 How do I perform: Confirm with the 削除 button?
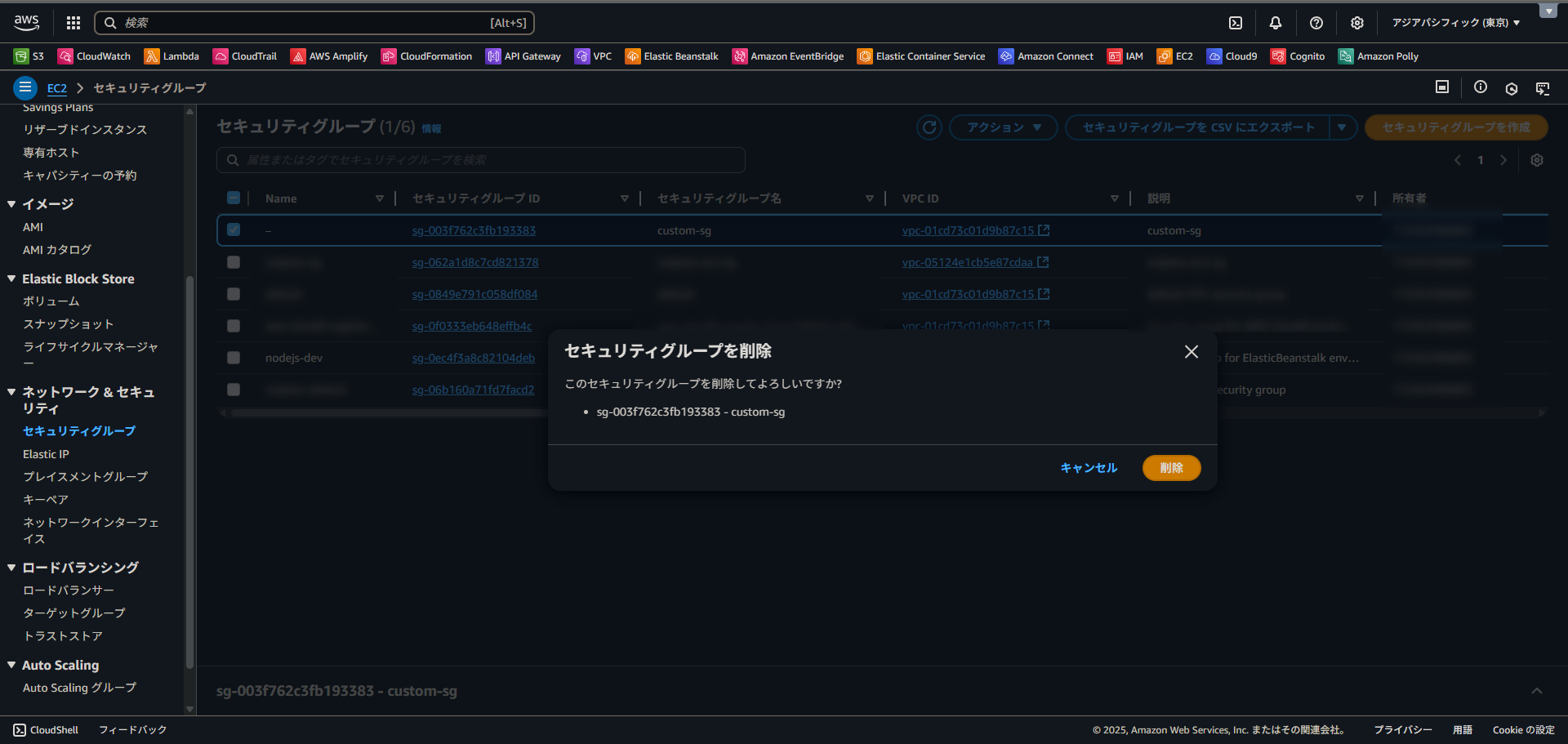tap(1170, 468)
